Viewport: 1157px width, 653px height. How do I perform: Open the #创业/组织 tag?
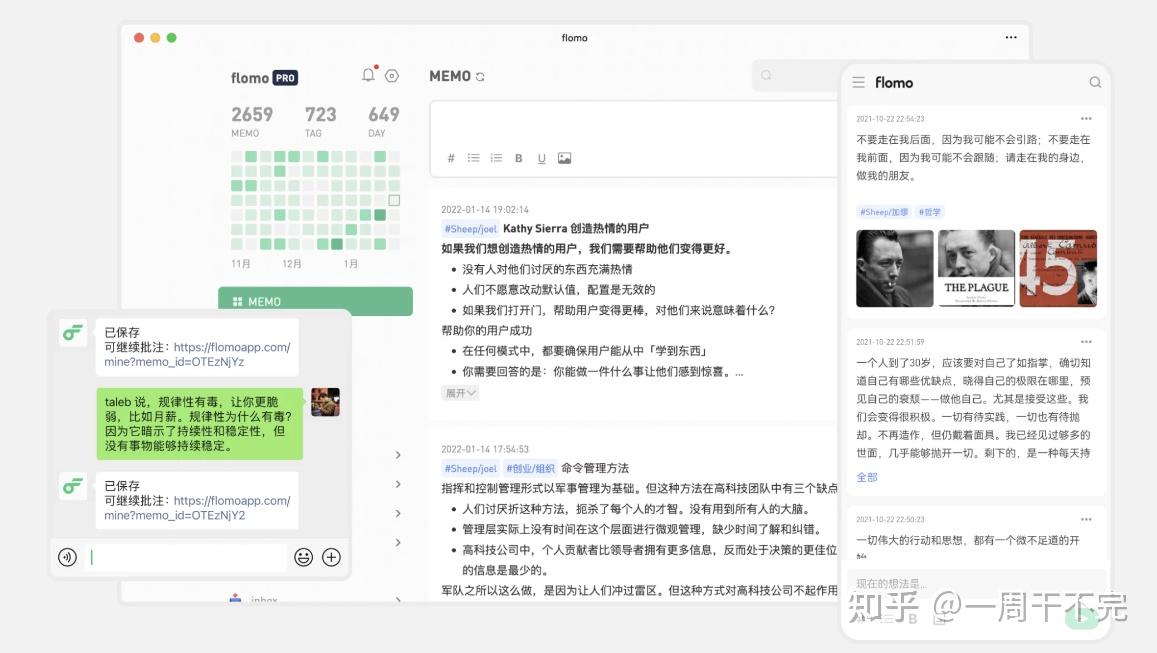click(531, 469)
